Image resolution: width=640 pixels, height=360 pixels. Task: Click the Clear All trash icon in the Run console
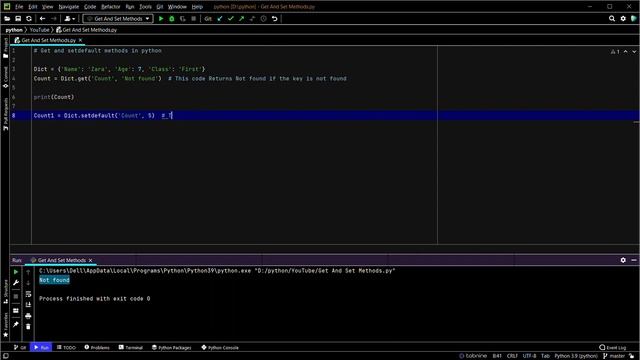(x=28, y=327)
